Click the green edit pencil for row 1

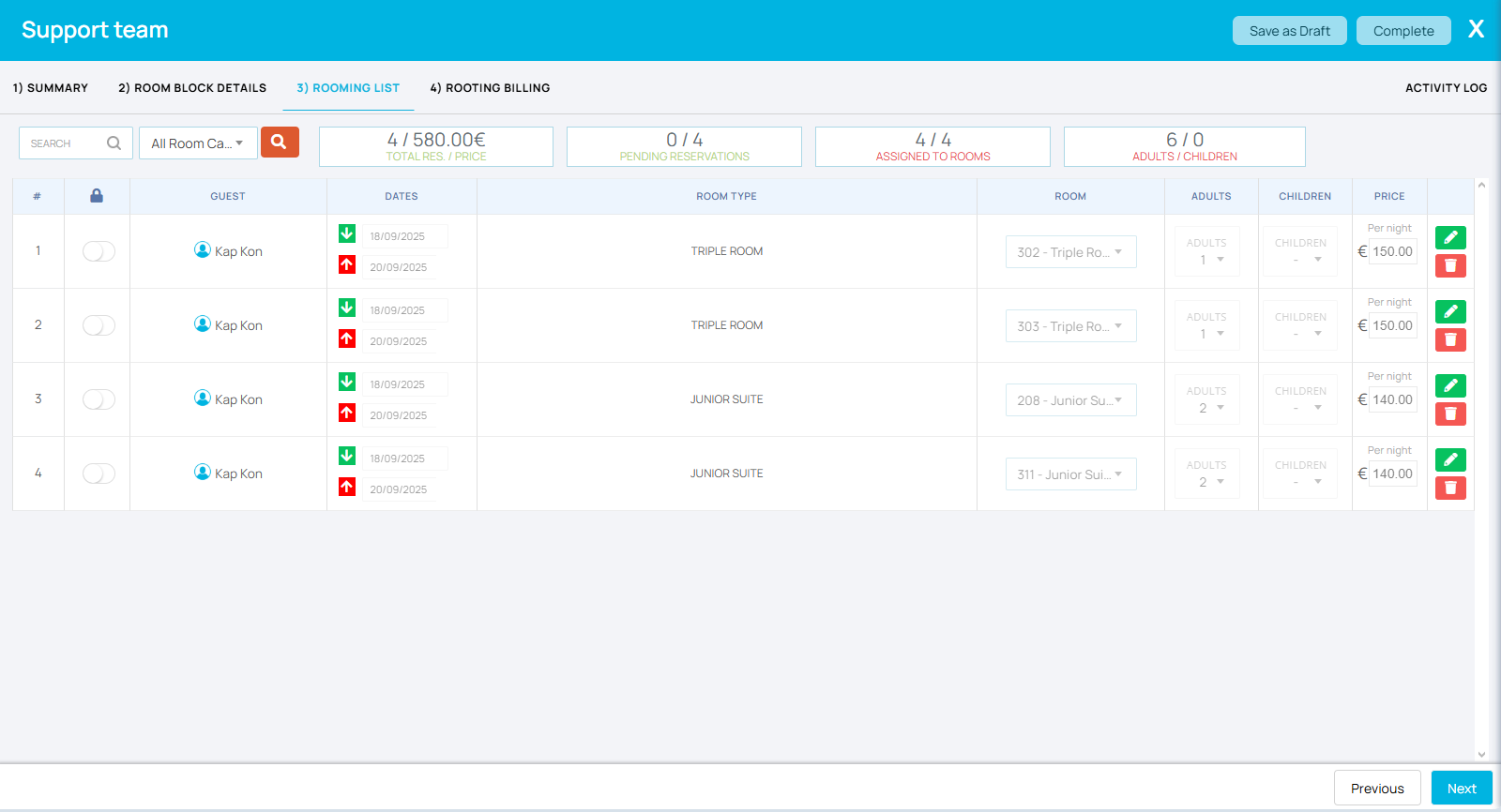pos(1449,237)
